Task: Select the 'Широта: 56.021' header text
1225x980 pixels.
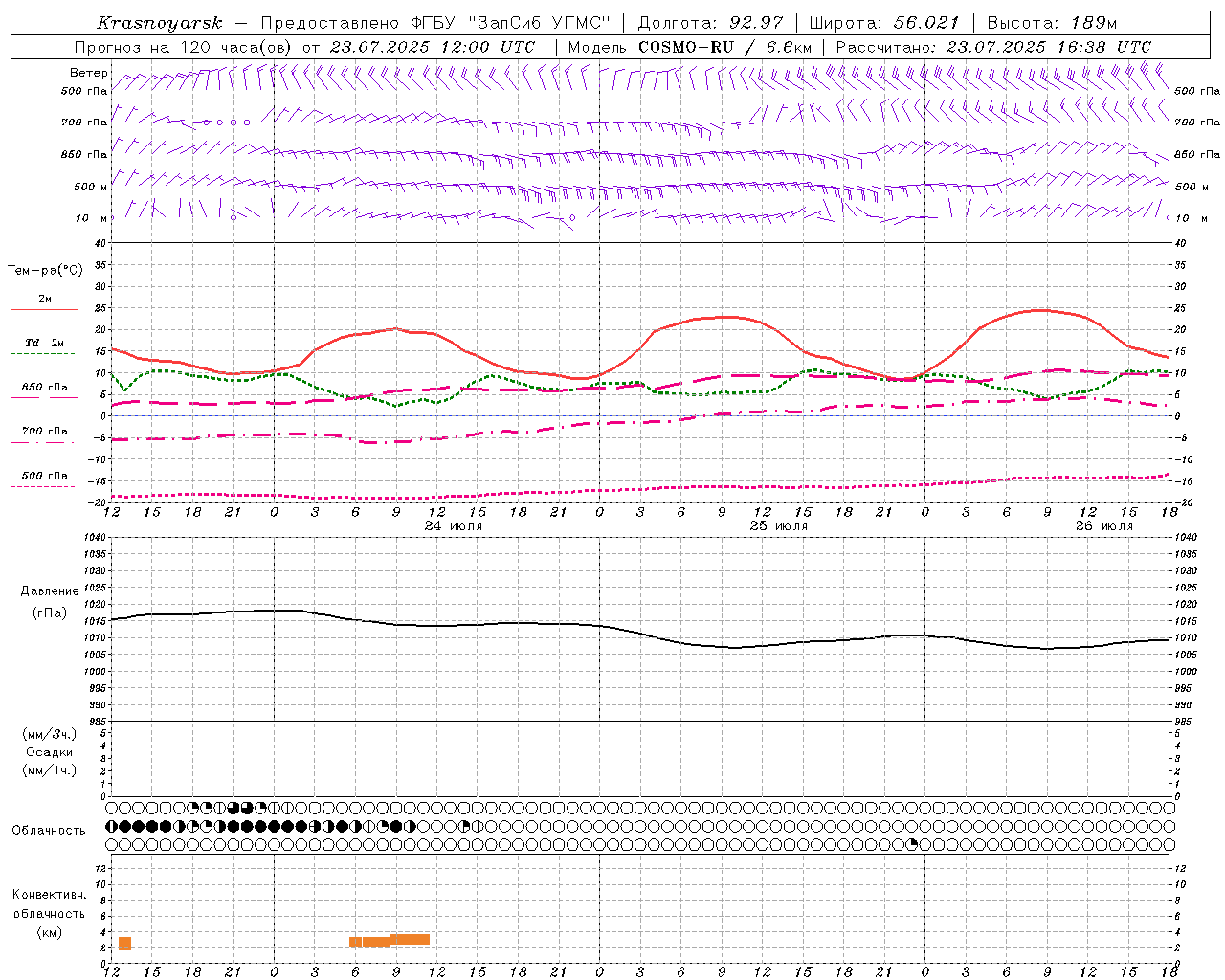Action: pyautogui.click(x=883, y=23)
